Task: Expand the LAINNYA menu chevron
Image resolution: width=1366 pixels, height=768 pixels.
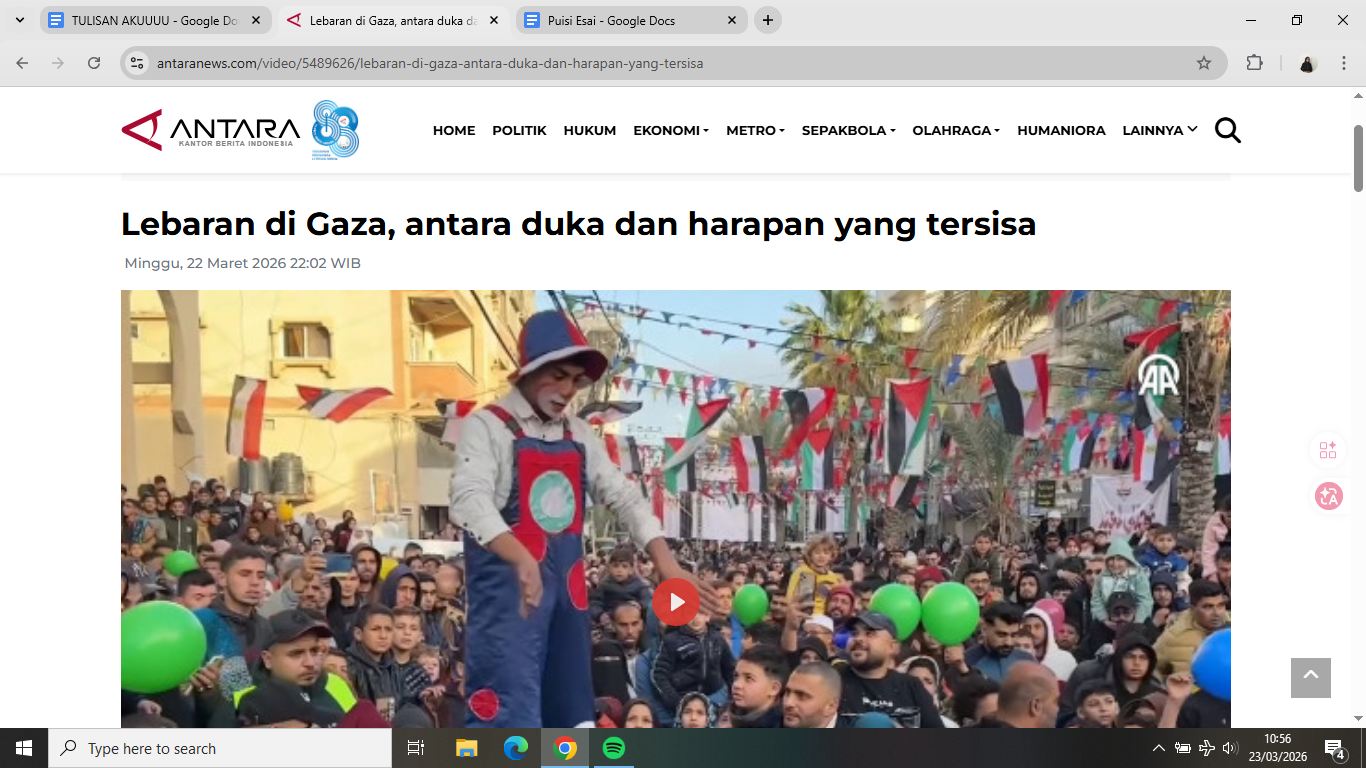Action: 1192,130
